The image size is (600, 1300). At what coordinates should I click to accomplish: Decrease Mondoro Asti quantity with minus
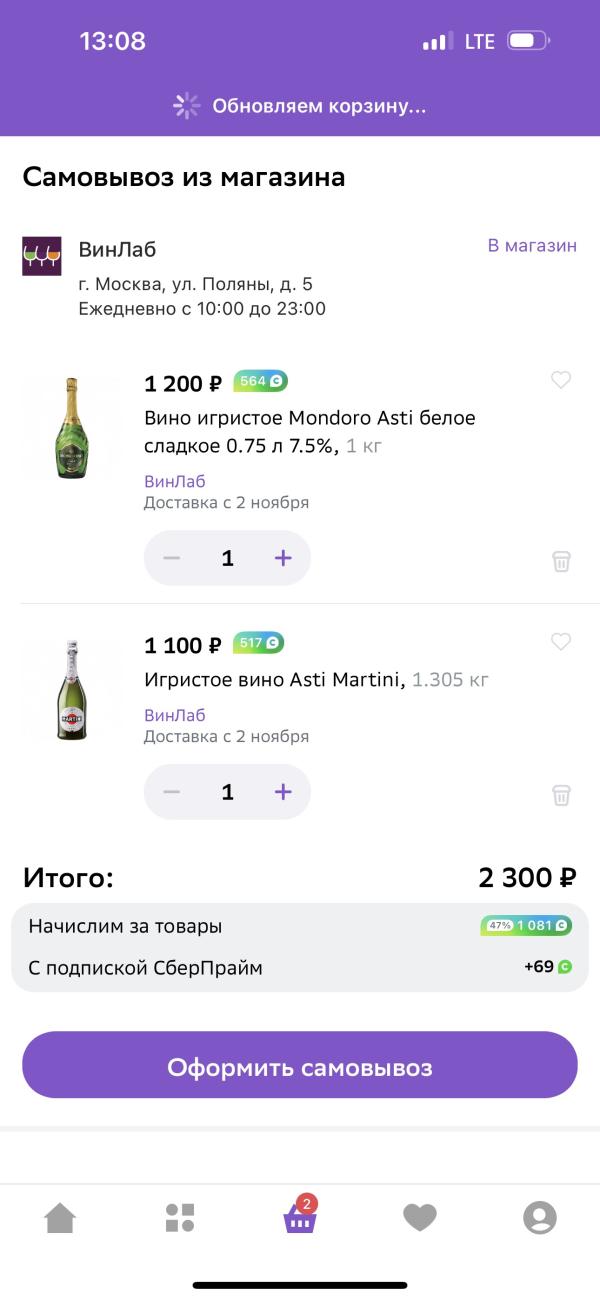pyautogui.click(x=172, y=558)
